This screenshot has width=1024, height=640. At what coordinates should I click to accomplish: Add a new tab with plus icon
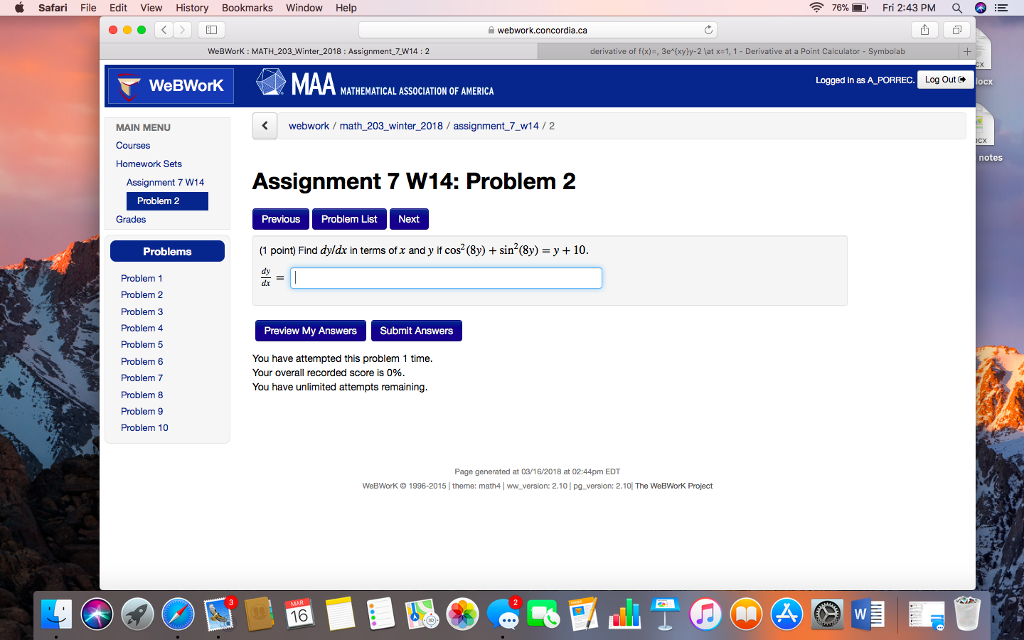point(967,51)
